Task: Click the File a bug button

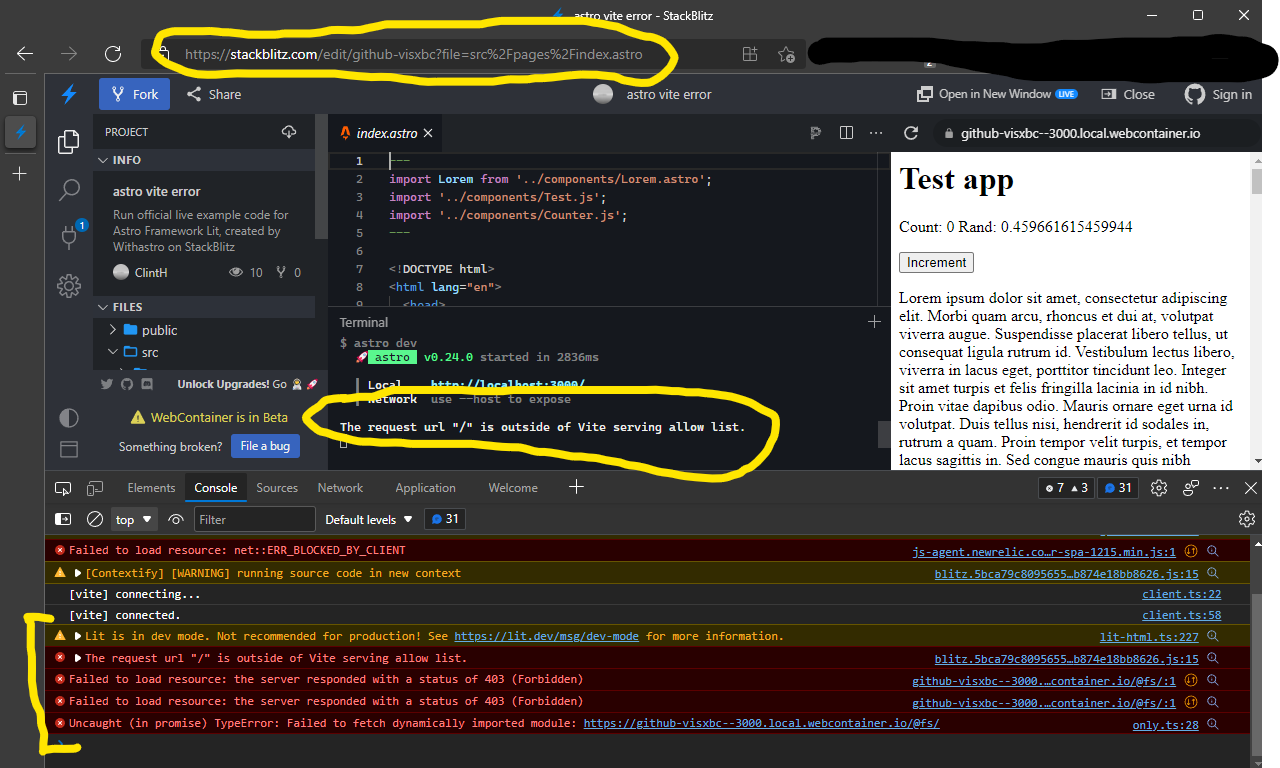Action: pos(265,446)
